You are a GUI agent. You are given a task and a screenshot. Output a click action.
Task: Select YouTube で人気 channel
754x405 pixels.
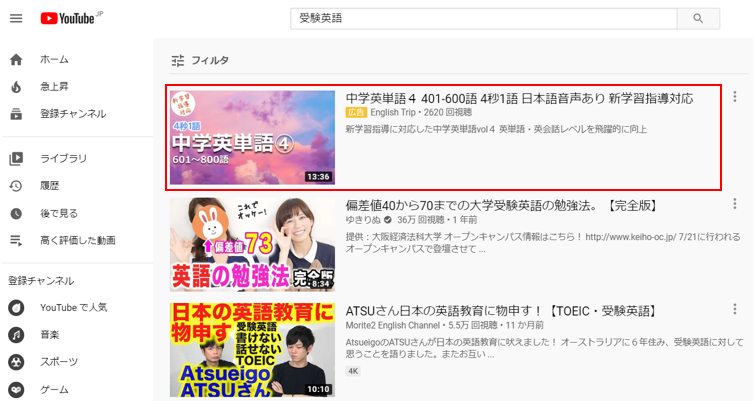coord(74,307)
